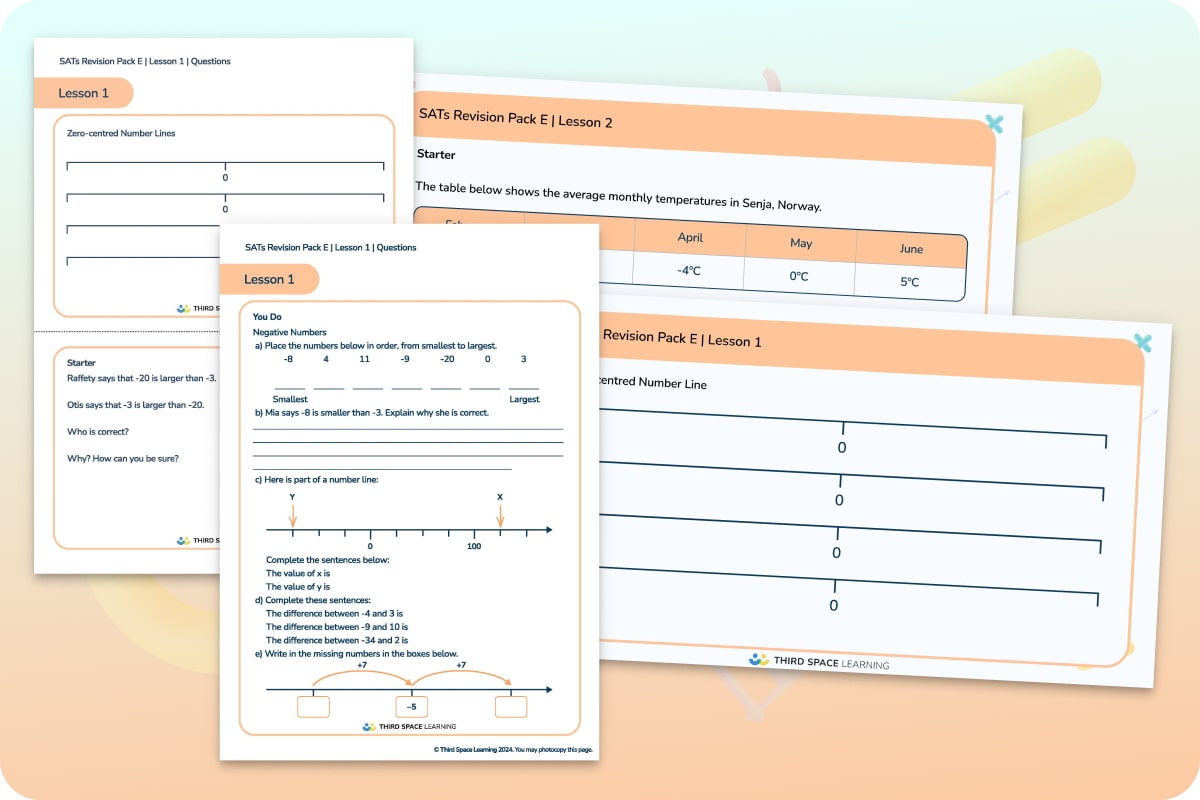Click the empty answer box left of -5
Screen dimensions: 1200x800
pos(313,706)
